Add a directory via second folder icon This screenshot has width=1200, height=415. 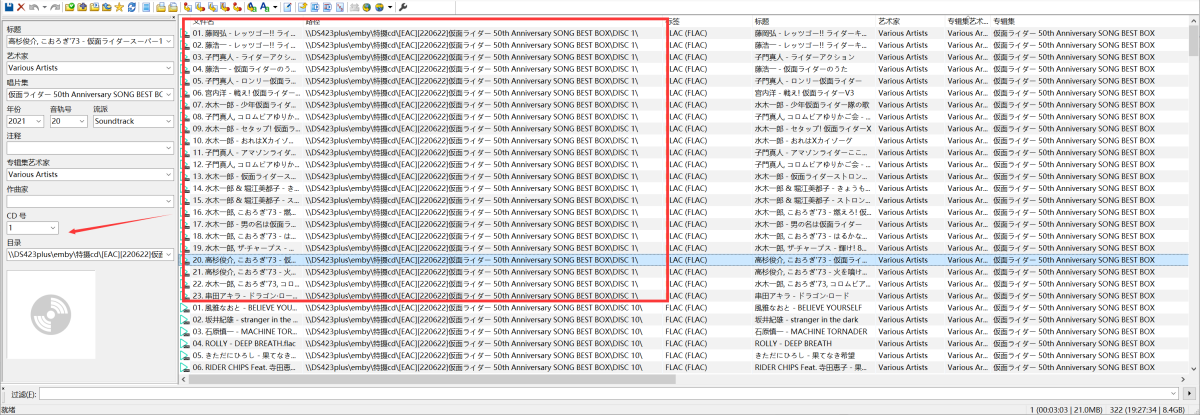[x=82, y=7]
